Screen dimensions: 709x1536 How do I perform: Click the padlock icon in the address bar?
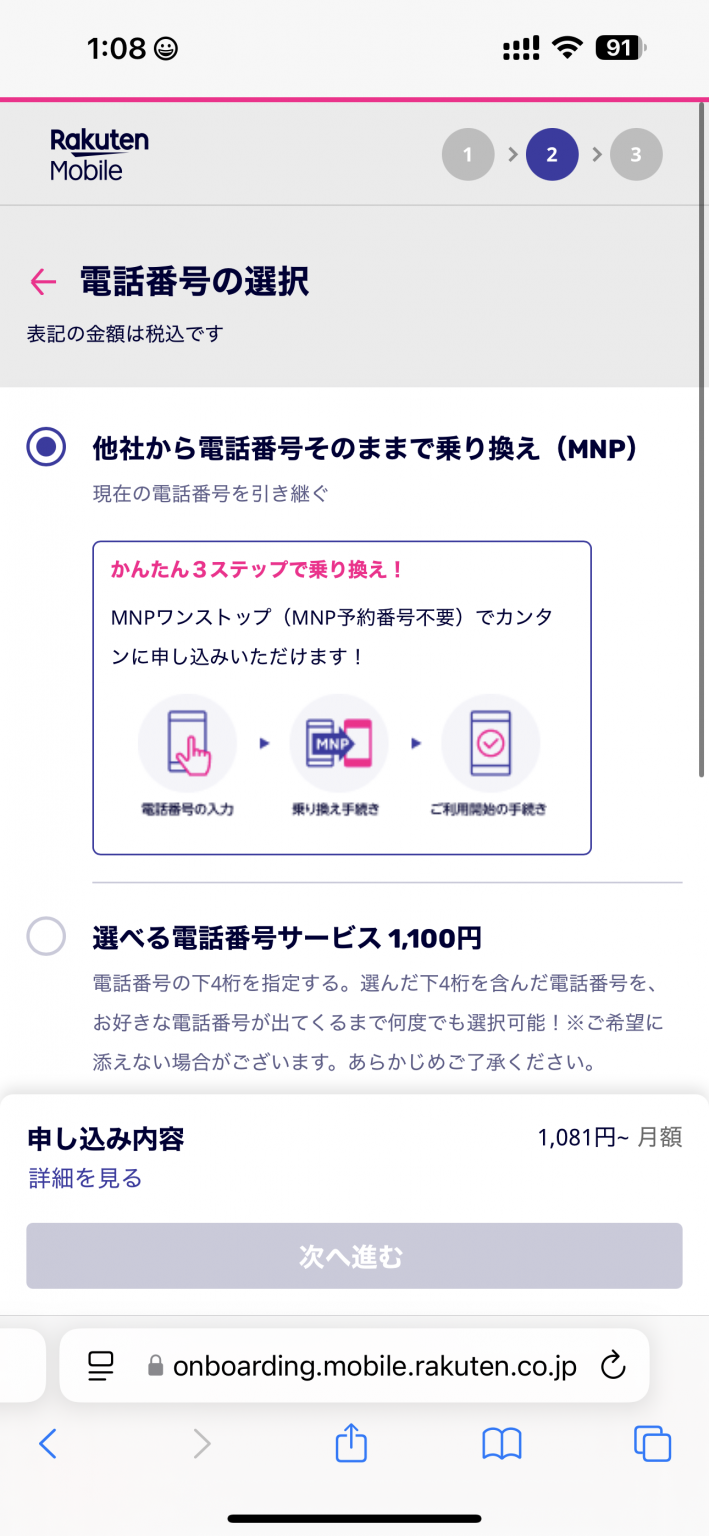point(155,1365)
